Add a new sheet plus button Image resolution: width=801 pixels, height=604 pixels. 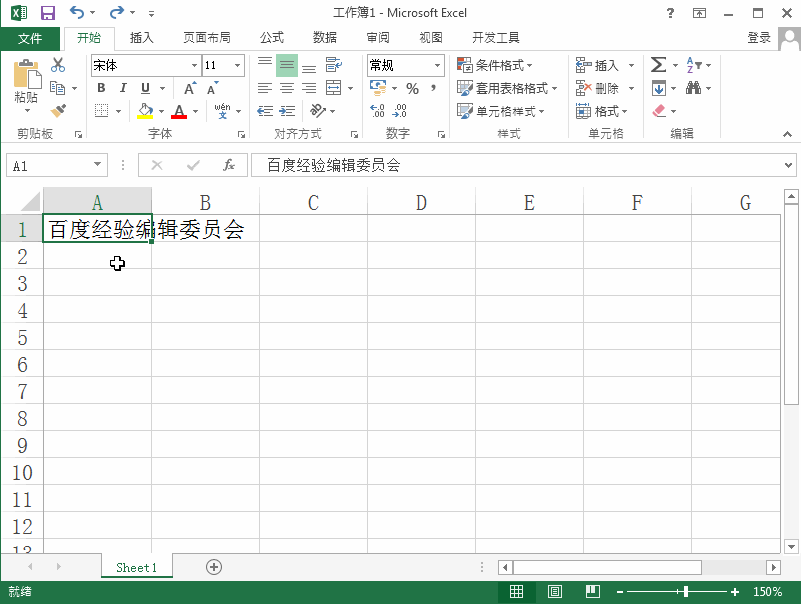[x=214, y=567]
